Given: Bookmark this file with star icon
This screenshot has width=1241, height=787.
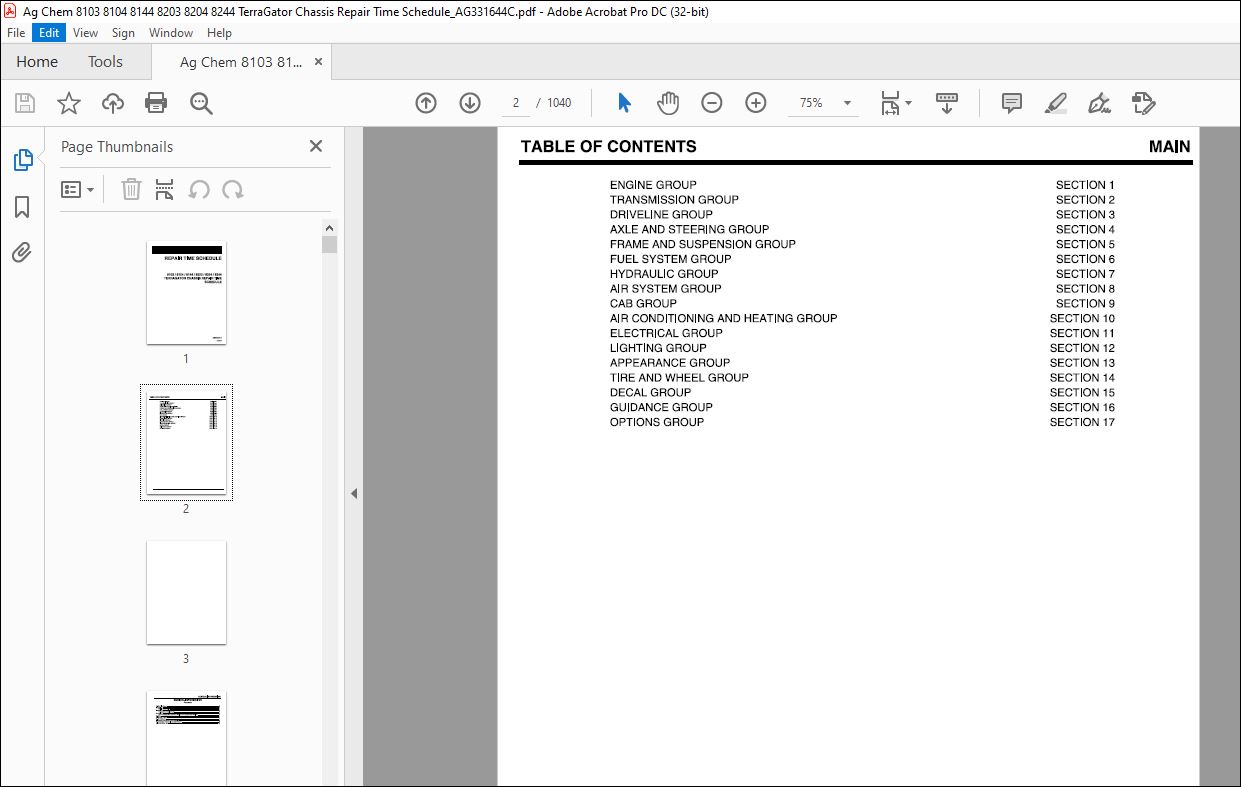Looking at the screenshot, I should pos(68,103).
